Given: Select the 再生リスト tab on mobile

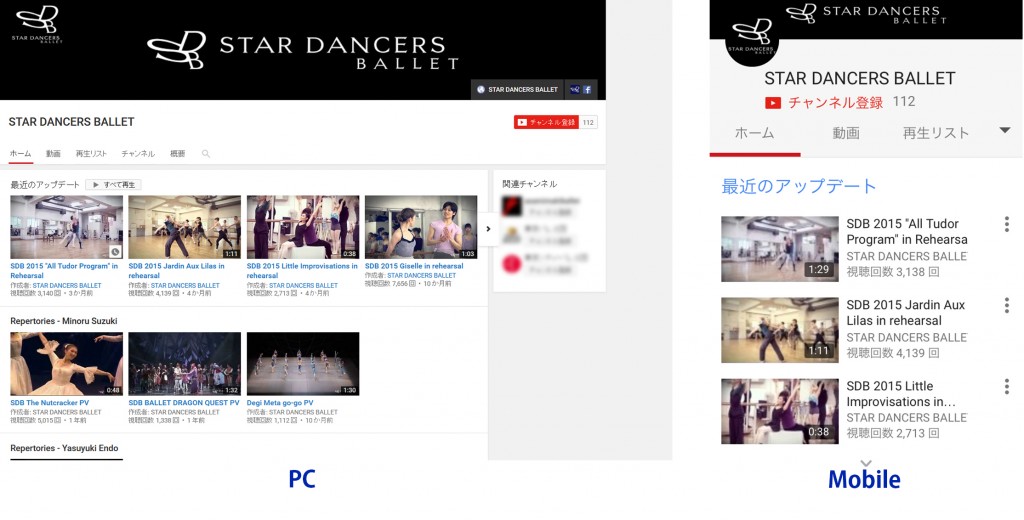Looking at the screenshot, I should click(x=936, y=133).
